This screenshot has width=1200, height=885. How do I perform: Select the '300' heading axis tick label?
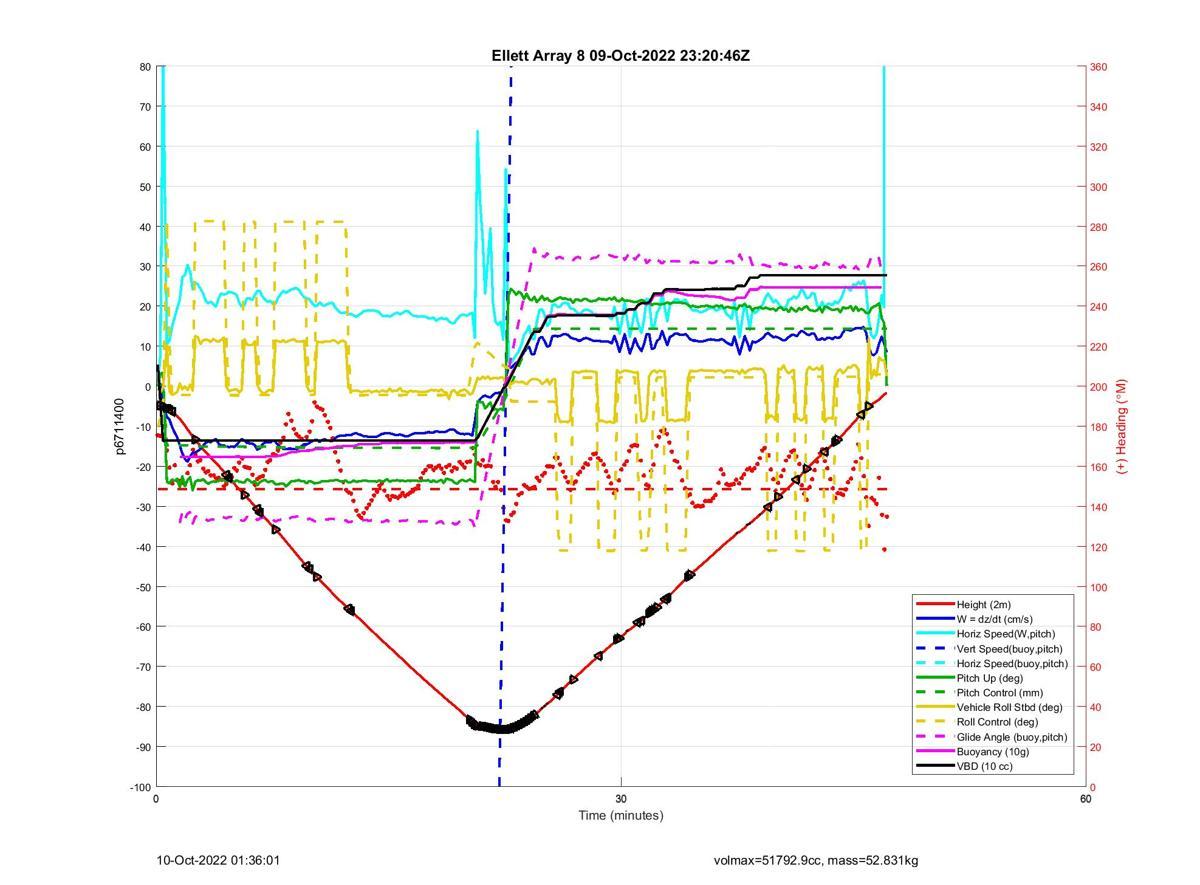(1099, 187)
